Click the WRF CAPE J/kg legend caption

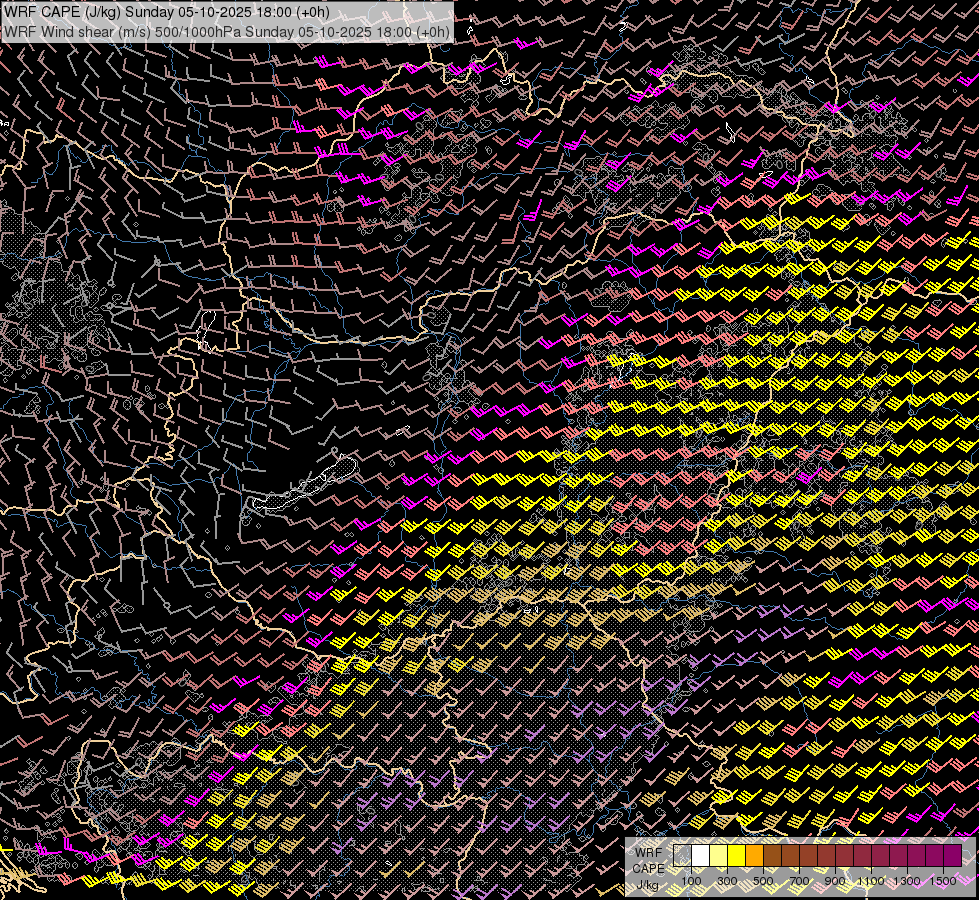pos(648,868)
